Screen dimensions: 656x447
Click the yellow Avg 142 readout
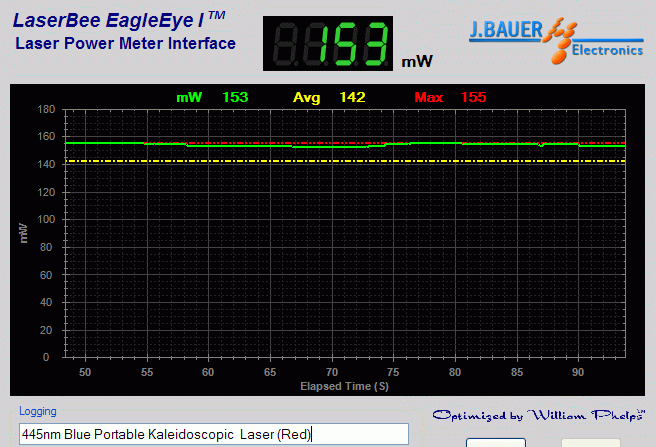tap(329, 98)
